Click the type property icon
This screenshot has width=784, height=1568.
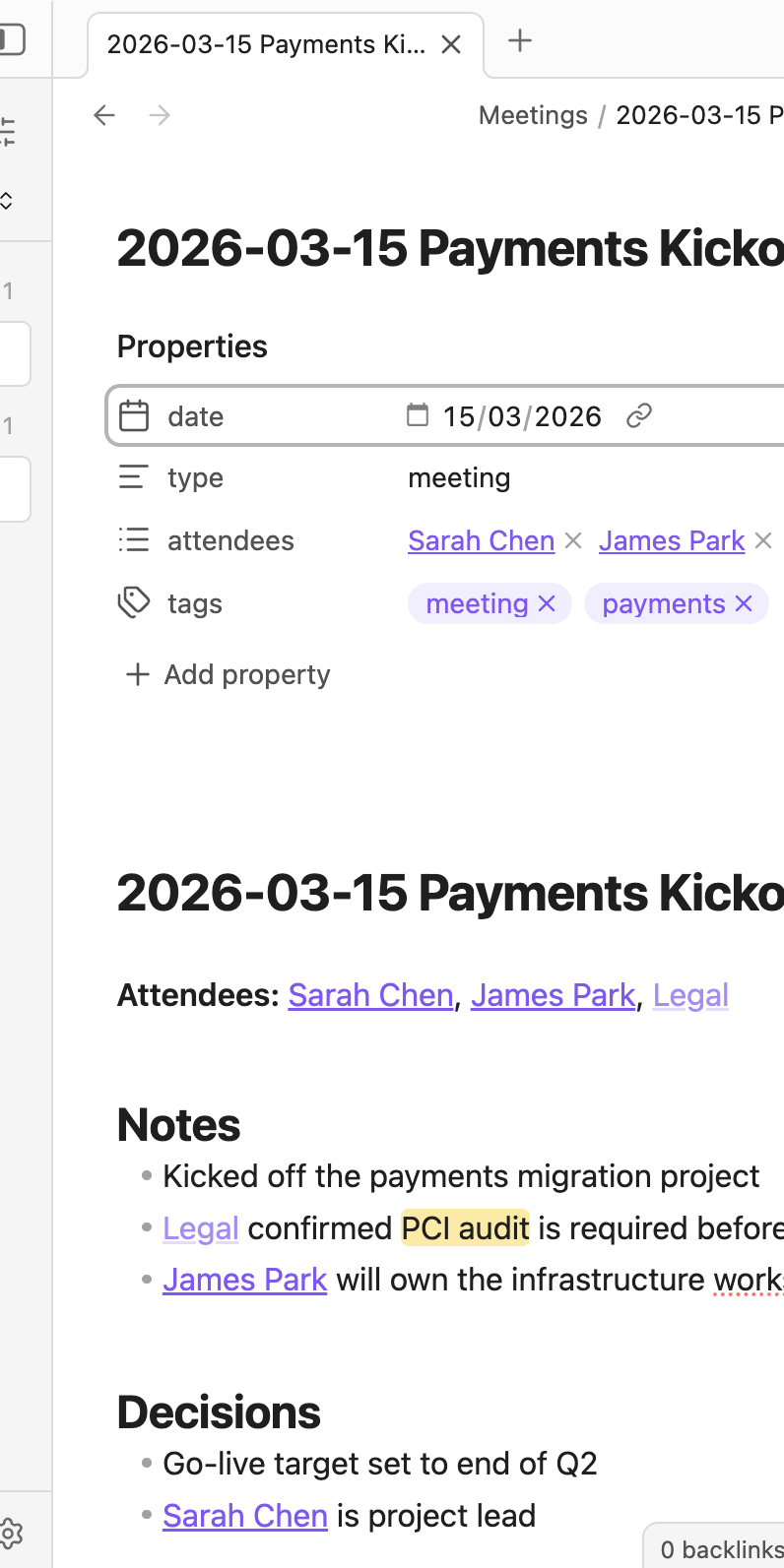click(134, 477)
